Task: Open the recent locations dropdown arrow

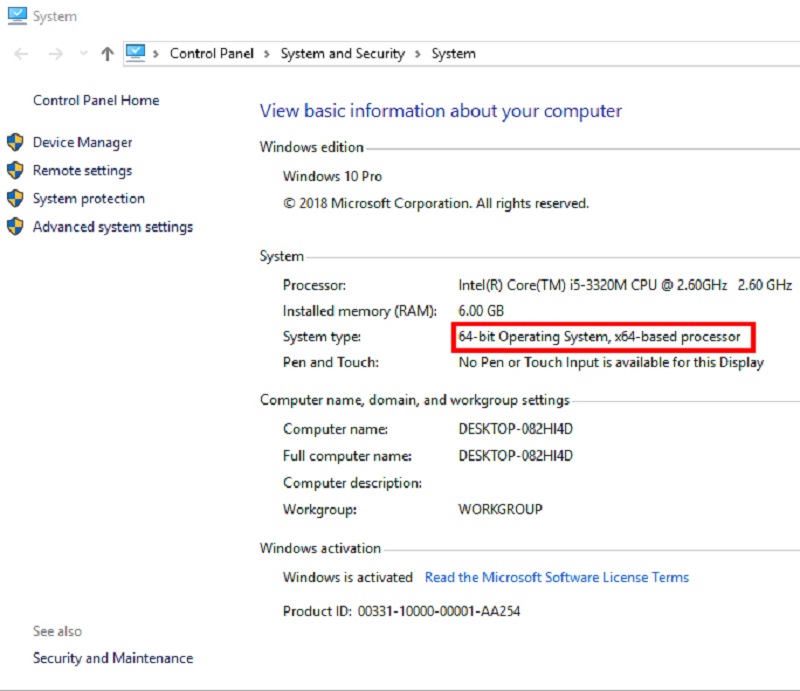Action: (x=84, y=53)
